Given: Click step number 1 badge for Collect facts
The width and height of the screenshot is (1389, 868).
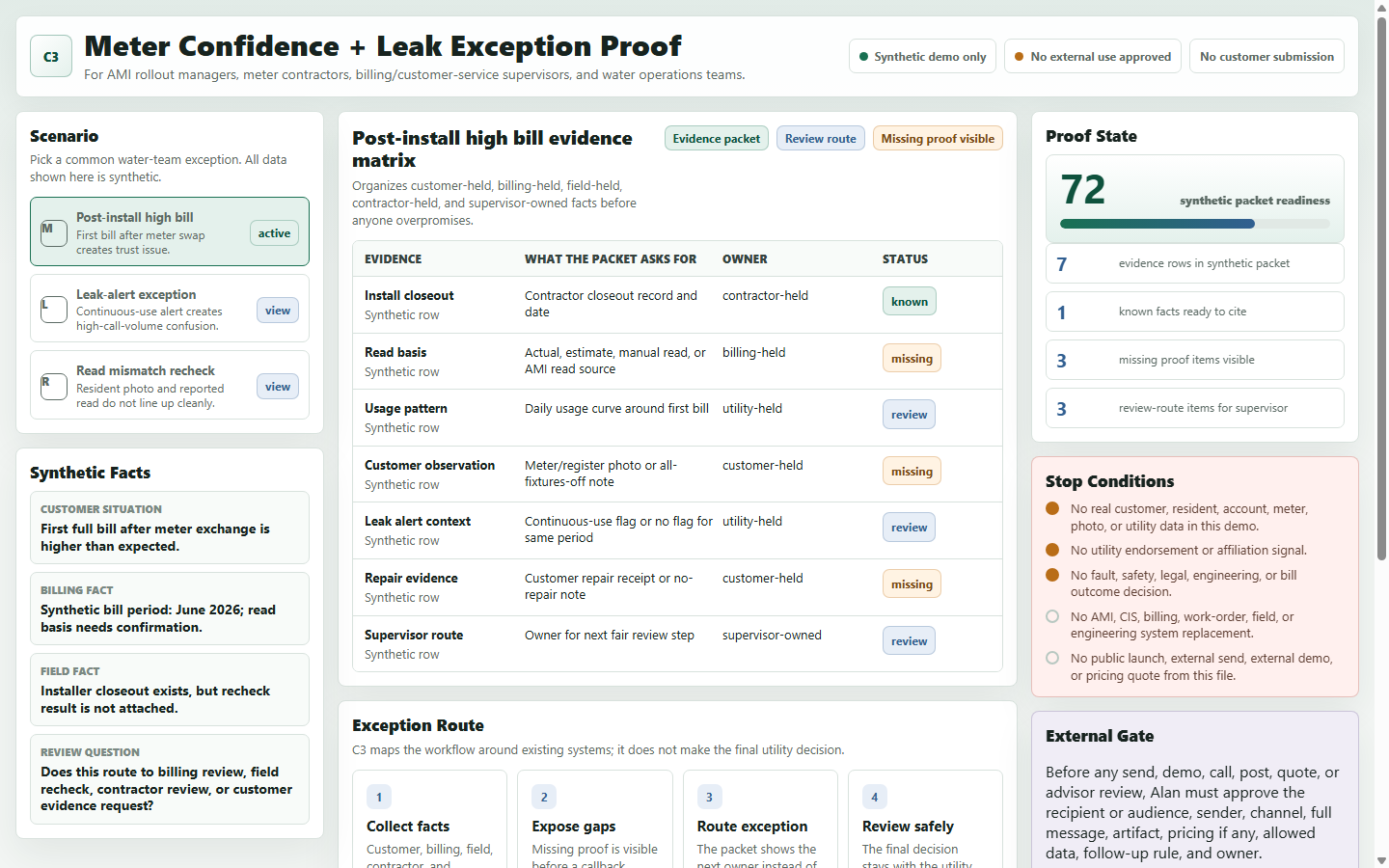Looking at the screenshot, I should click(379, 797).
